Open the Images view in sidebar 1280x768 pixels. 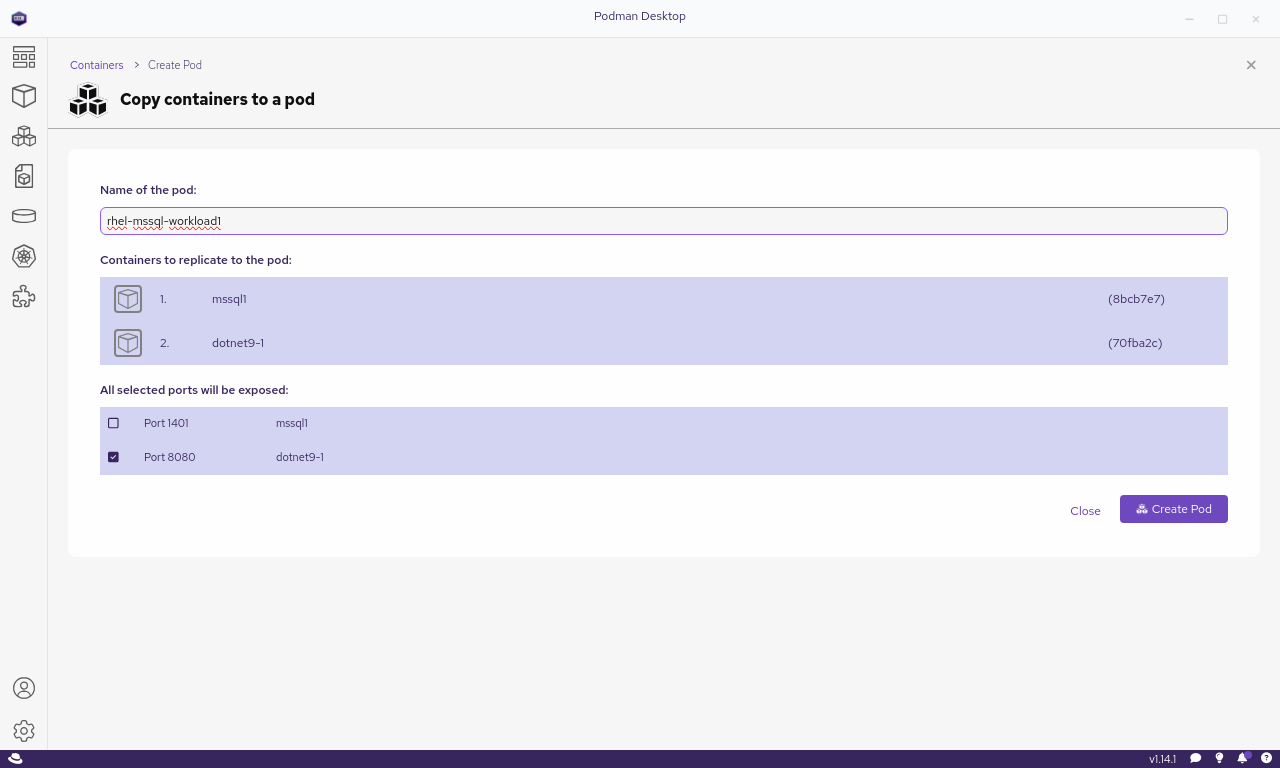tap(24, 176)
